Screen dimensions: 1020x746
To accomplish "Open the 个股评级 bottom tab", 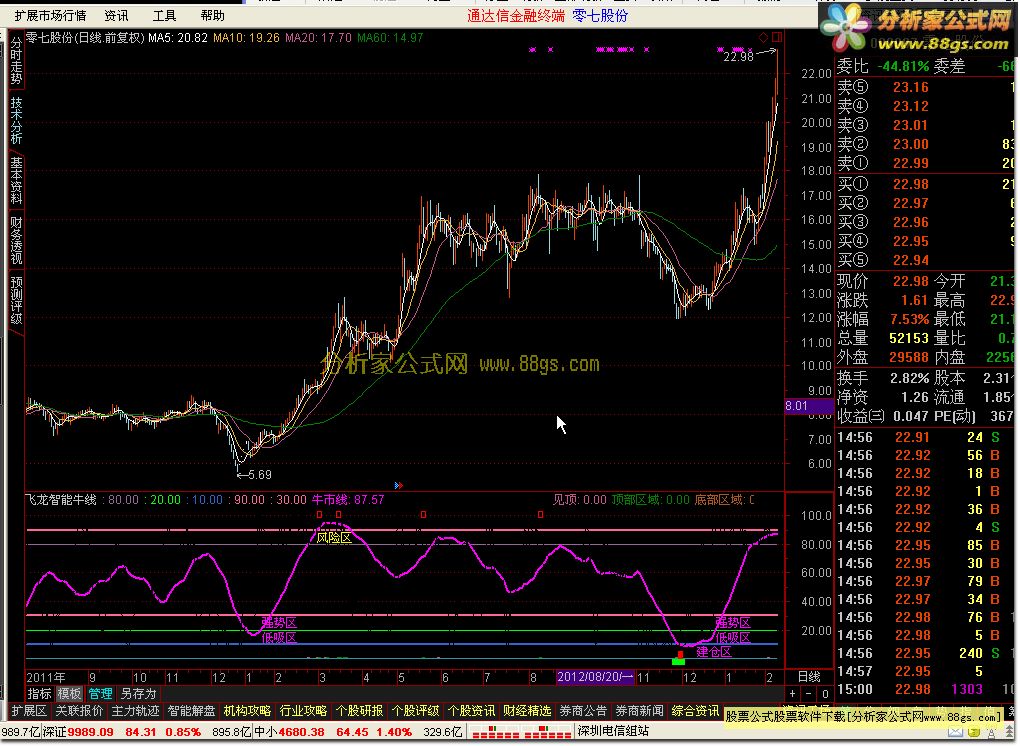I will [x=415, y=711].
